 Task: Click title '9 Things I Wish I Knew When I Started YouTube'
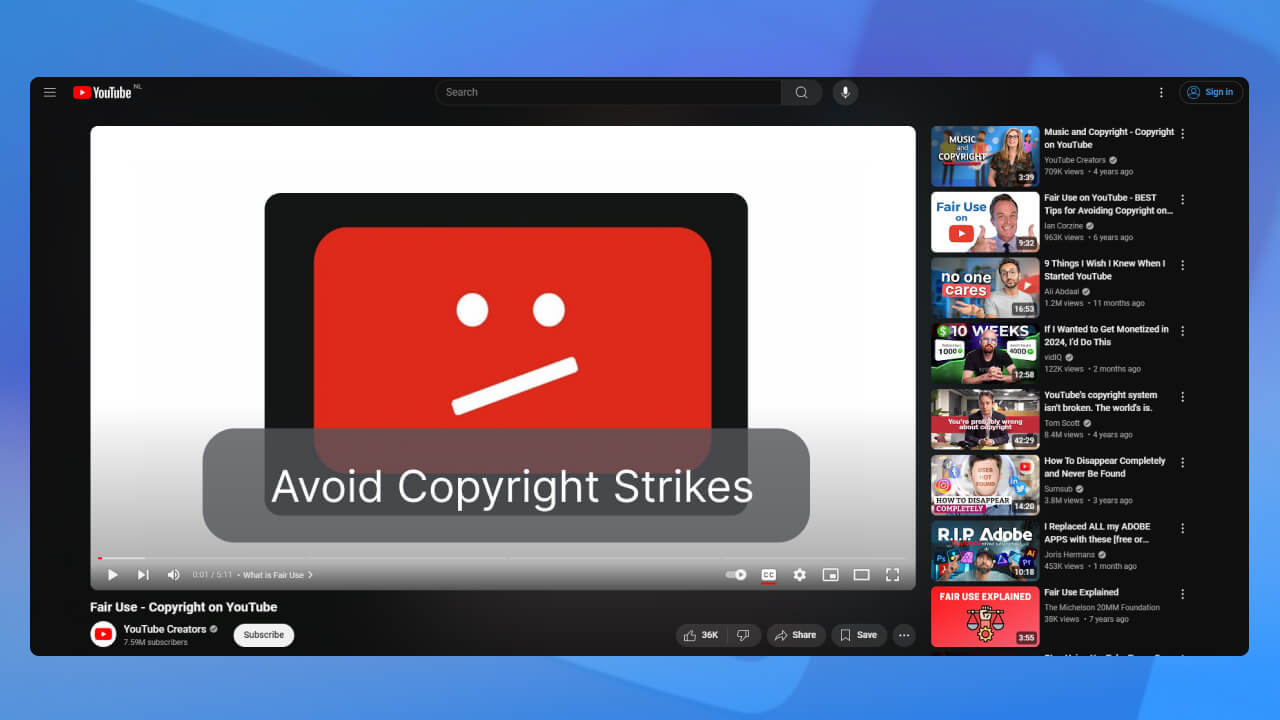pyautogui.click(x=1104, y=270)
